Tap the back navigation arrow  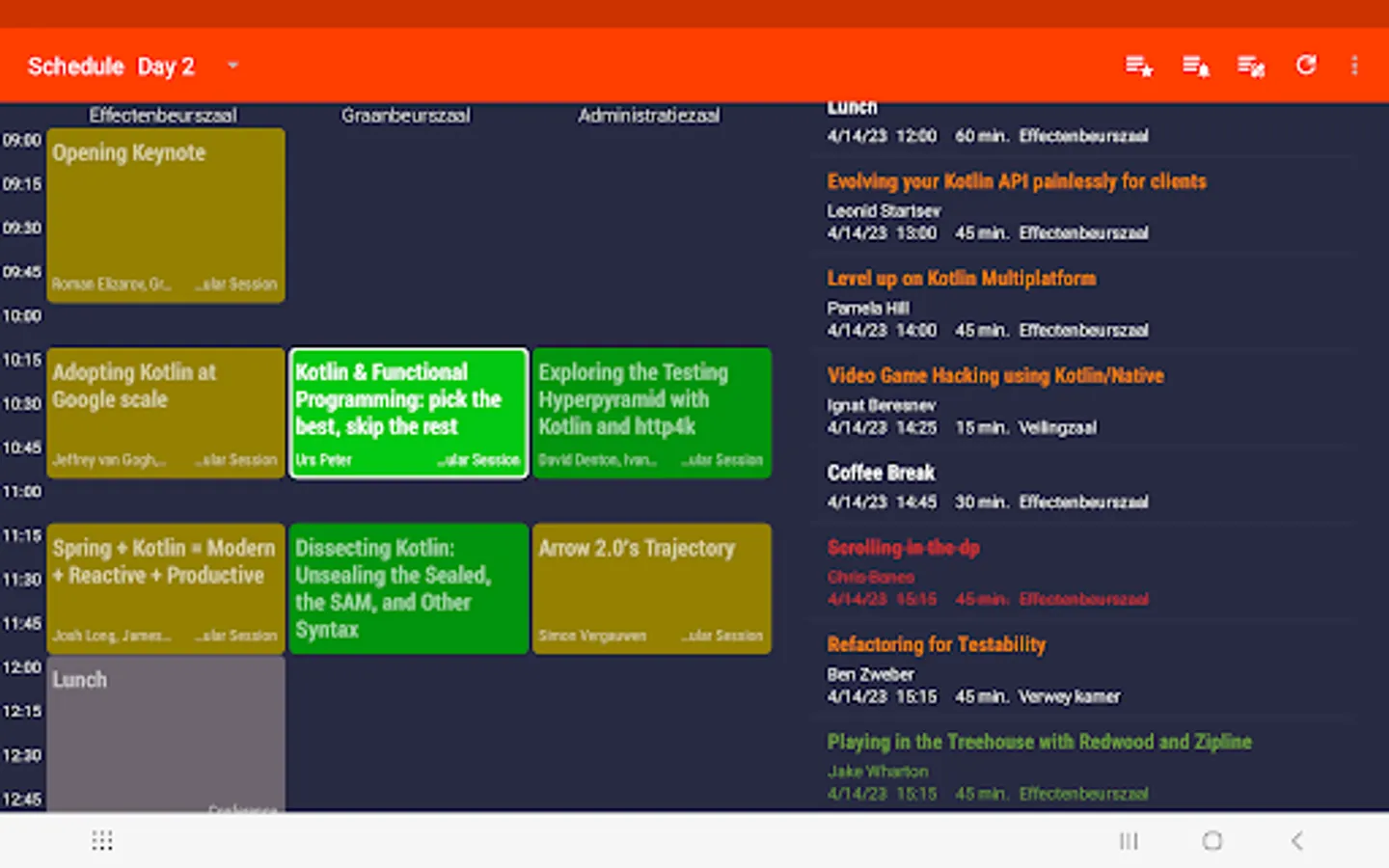click(x=1297, y=841)
